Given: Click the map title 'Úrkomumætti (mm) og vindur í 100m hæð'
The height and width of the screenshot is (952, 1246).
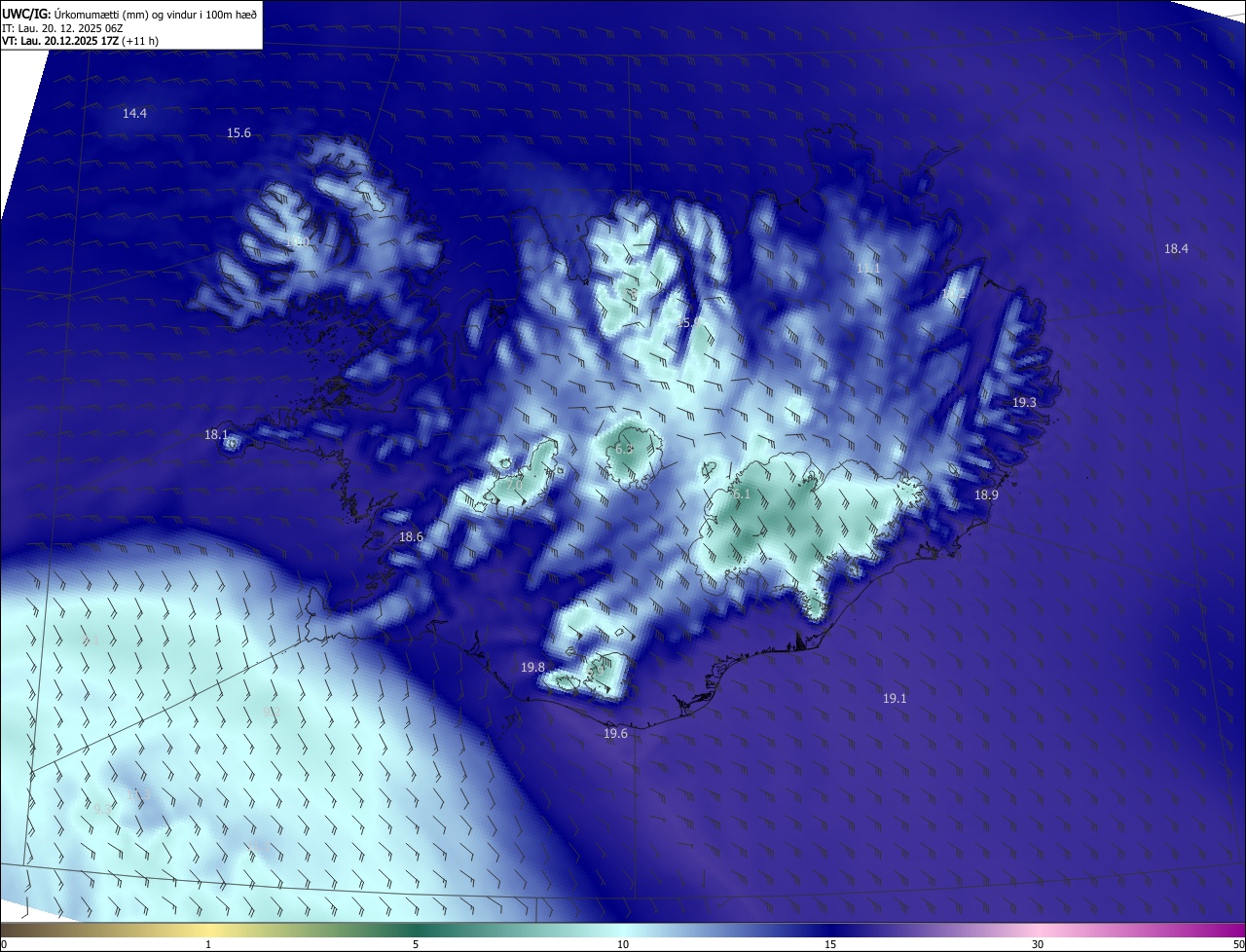Looking at the screenshot, I should click(x=155, y=14).
